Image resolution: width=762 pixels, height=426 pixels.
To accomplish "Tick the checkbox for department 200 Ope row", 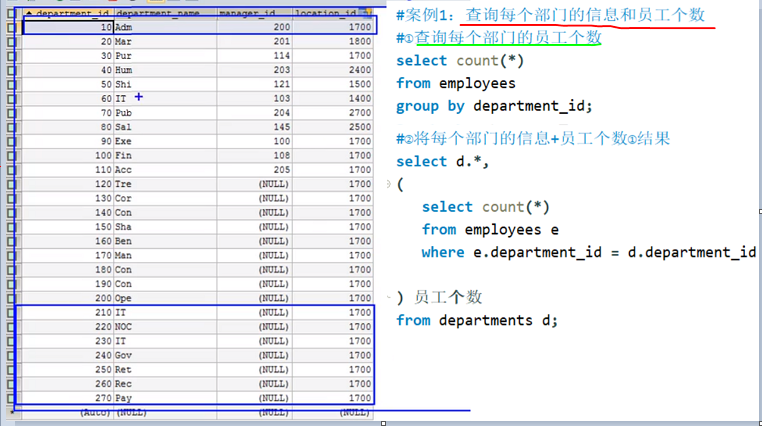I will pyautogui.click(x=11, y=298).
